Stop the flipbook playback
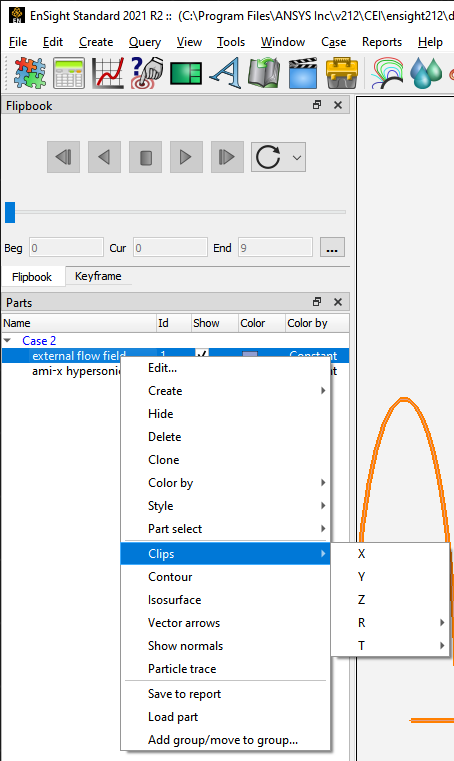This screenshot has width=454, height=761. (x=145, y=157)
